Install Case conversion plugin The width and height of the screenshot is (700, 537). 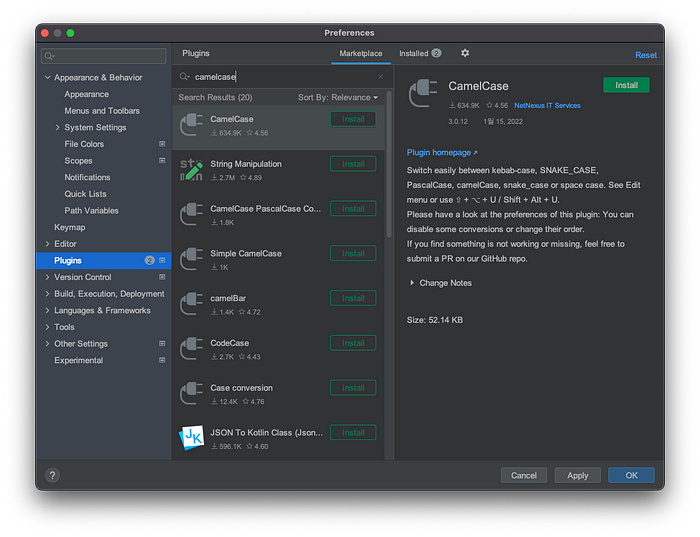click(353, 387)
